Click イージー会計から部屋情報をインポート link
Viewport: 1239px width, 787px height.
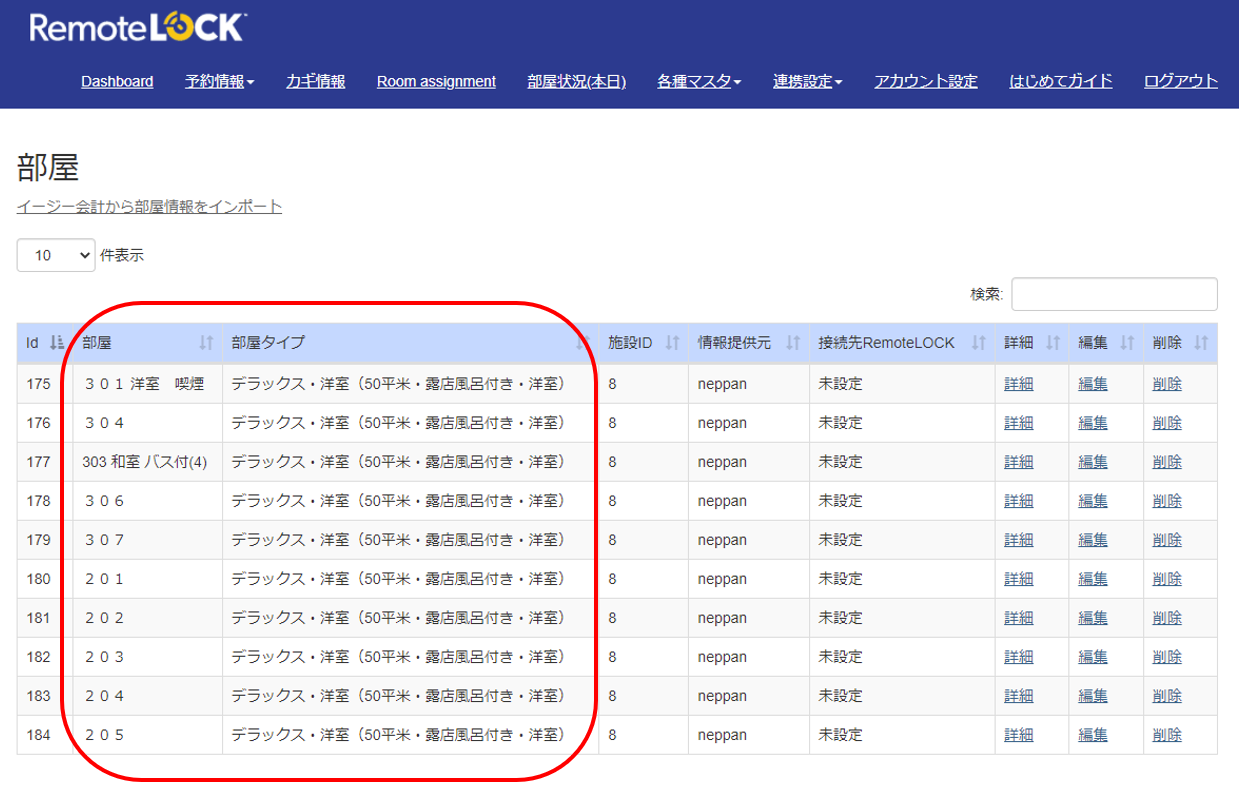point(149,206)
